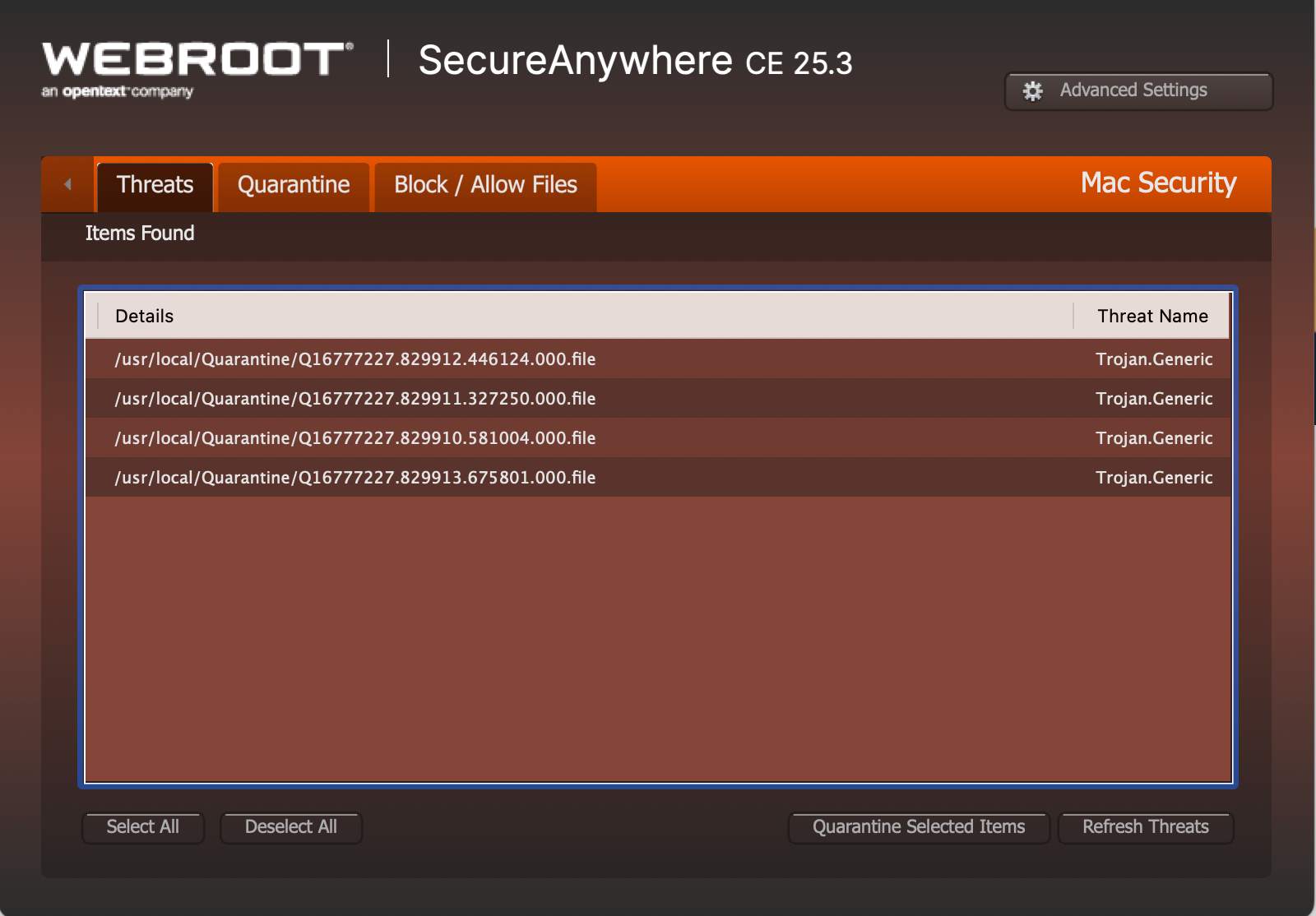Click Trojan.Generic for the 829913.675801 file
The height and width of the screenshot is (916, 1316).
[1154, 478]
